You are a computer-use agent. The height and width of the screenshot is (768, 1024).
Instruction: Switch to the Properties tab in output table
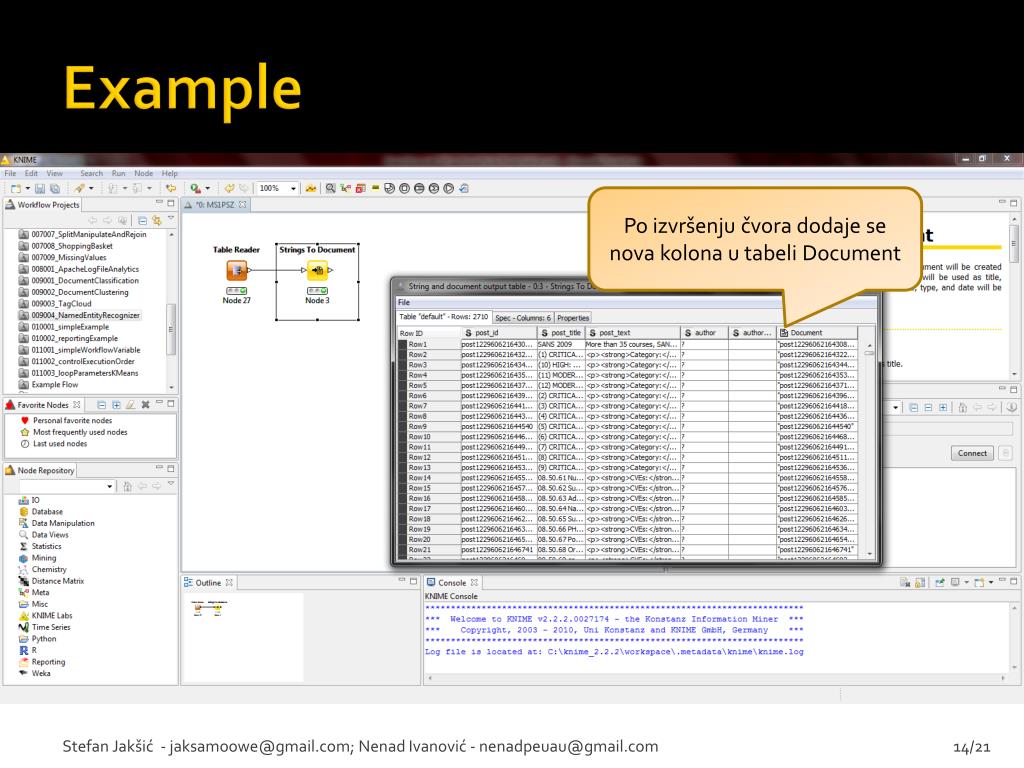point(573,318)
